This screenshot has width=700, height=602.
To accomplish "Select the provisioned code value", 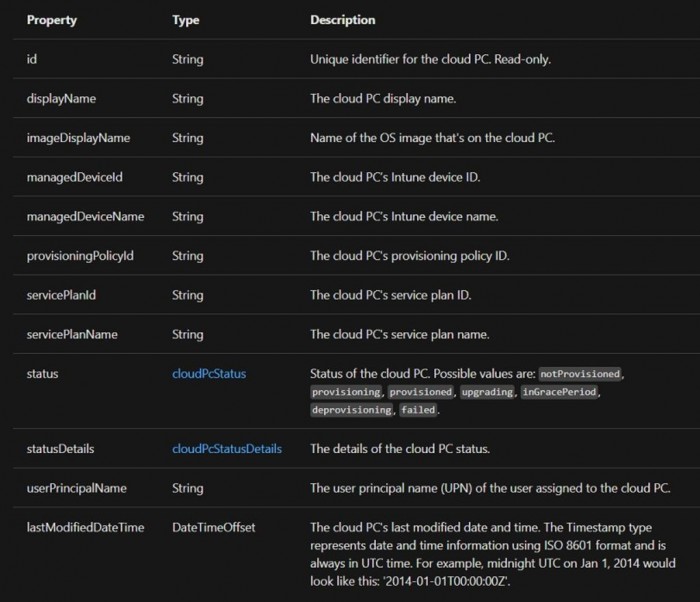I will tap(423, 392).
